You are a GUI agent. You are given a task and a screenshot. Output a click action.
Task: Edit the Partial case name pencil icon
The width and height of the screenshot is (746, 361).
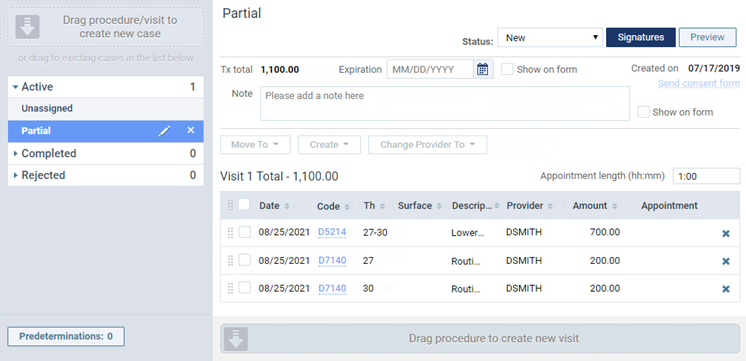pyautogui.click(x=164, y=131)
